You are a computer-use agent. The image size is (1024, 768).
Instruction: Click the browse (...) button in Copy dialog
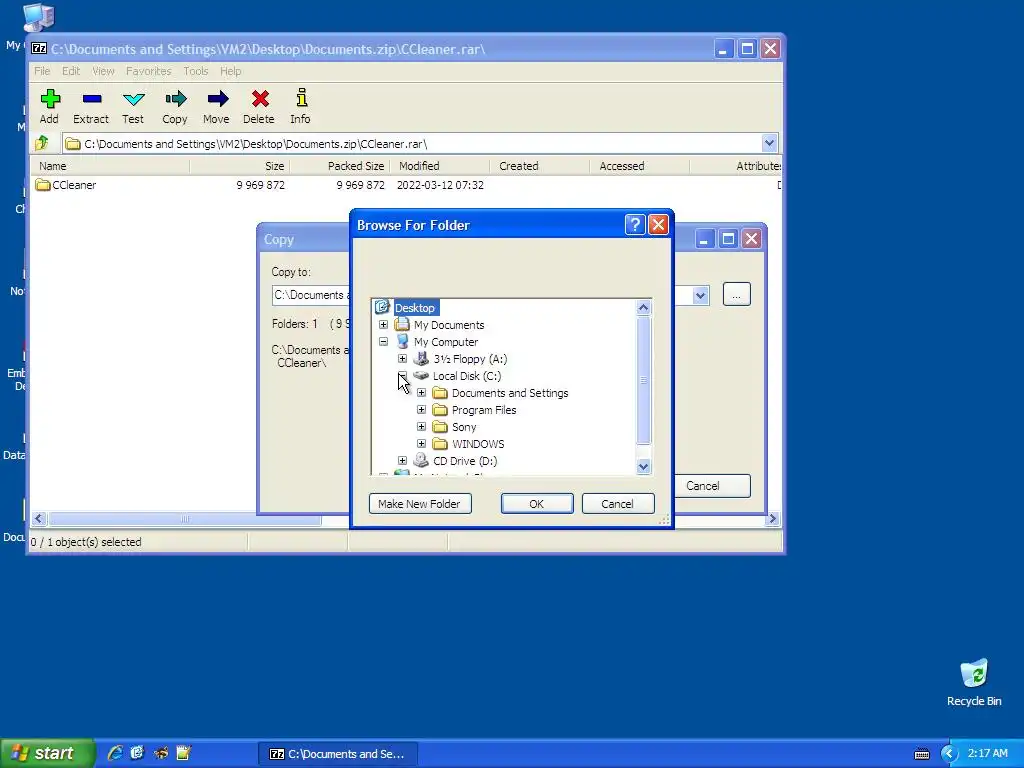click(737, 295)
